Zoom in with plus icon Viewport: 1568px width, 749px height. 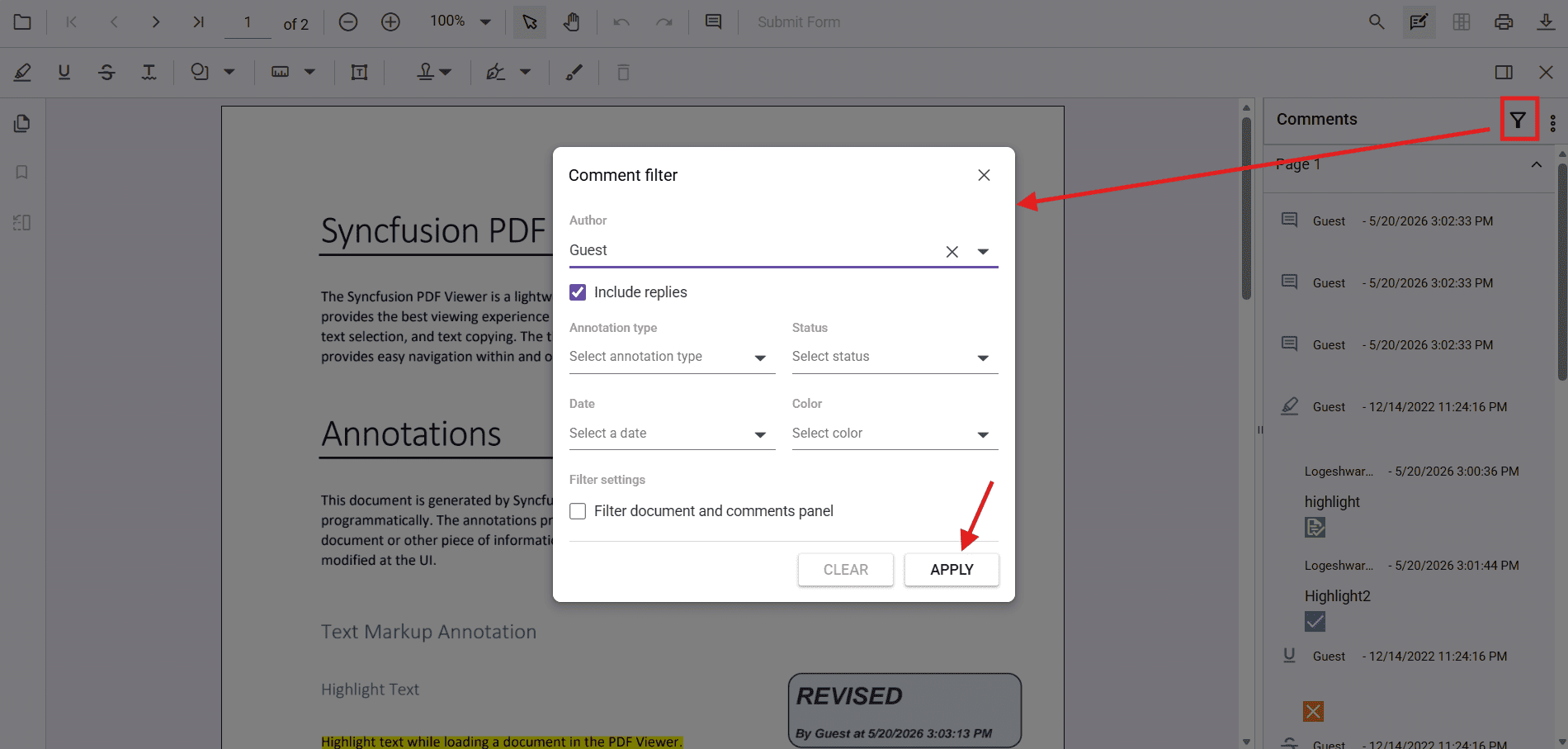coord(390,22)
